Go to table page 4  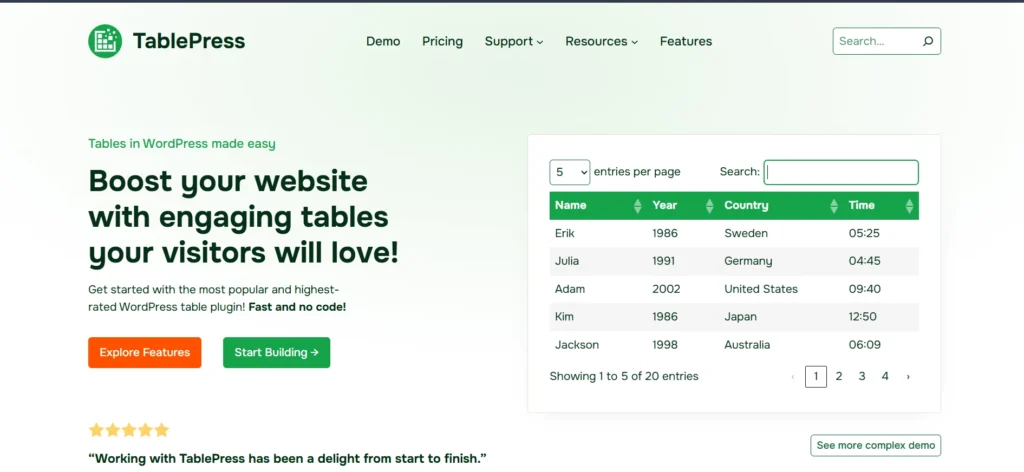(885, 377)
